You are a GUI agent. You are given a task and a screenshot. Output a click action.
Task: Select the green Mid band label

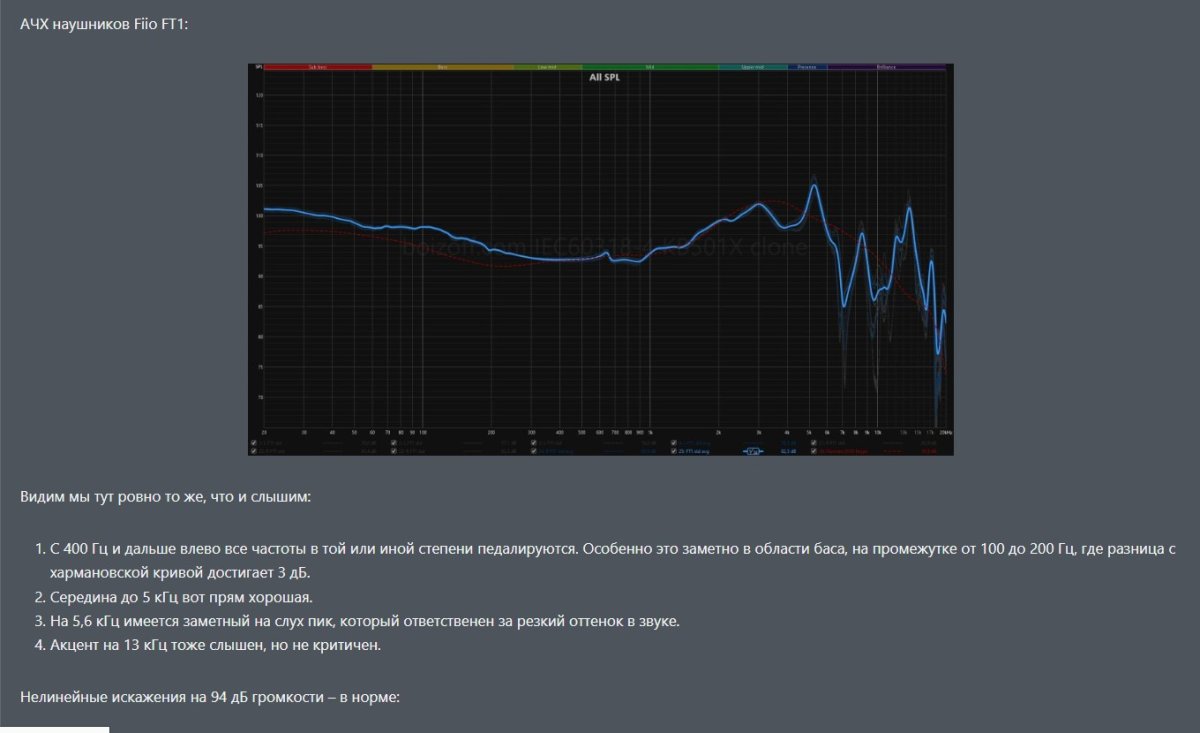[649, 68]
